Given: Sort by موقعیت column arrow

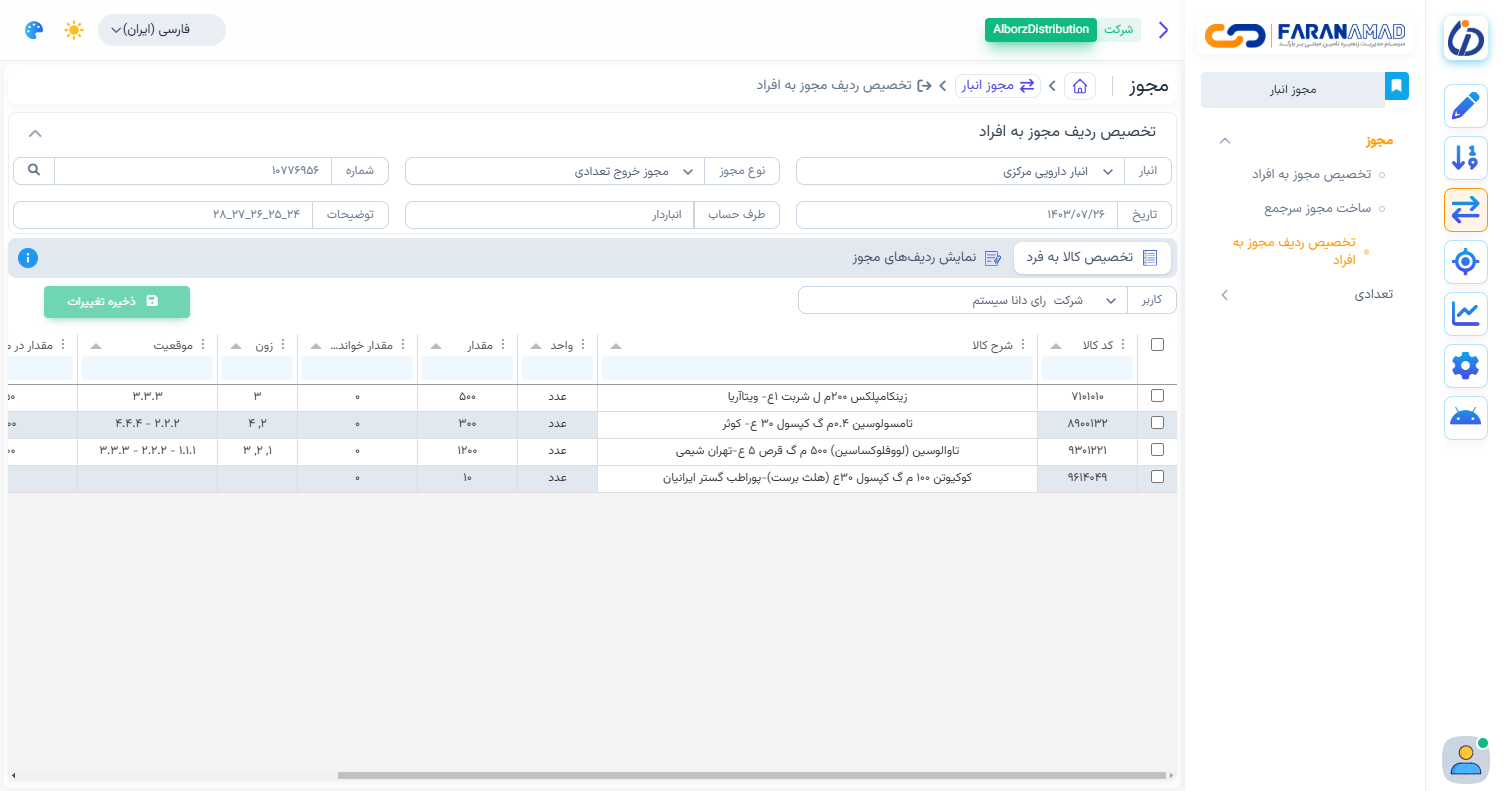Looking at the screenshot, I should [x=96, y=346].
